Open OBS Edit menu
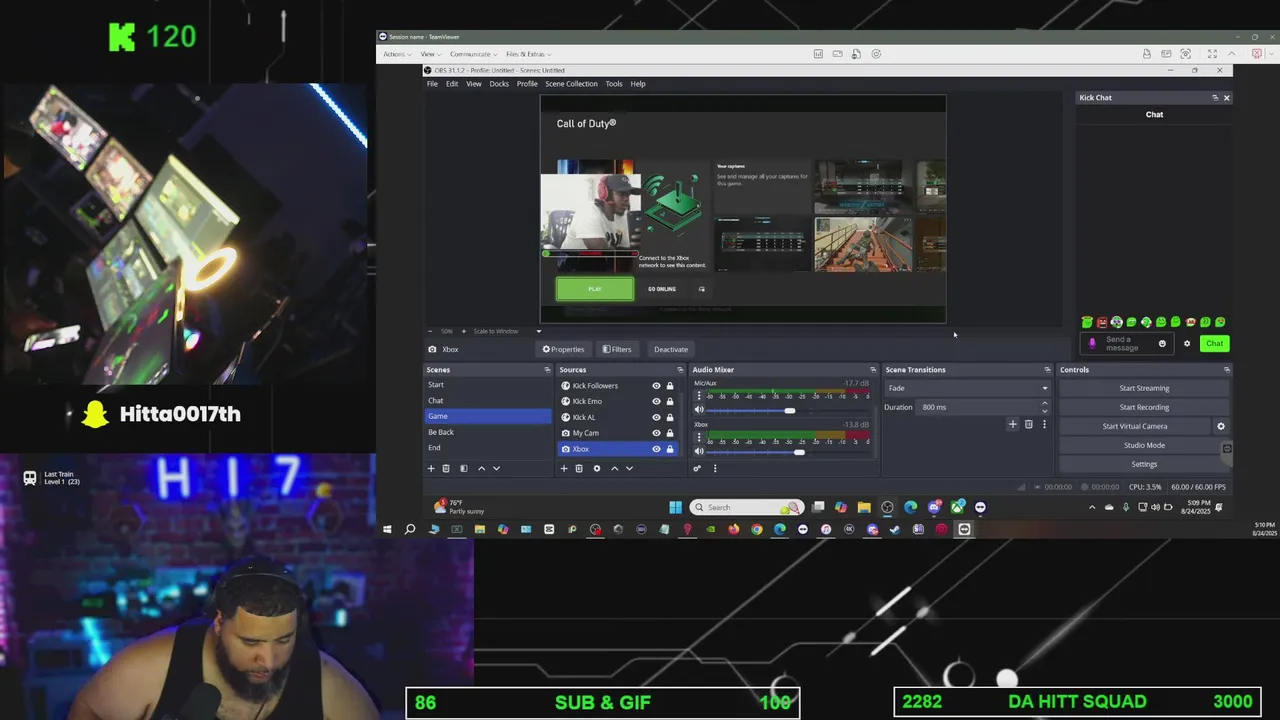 (452, 84)
